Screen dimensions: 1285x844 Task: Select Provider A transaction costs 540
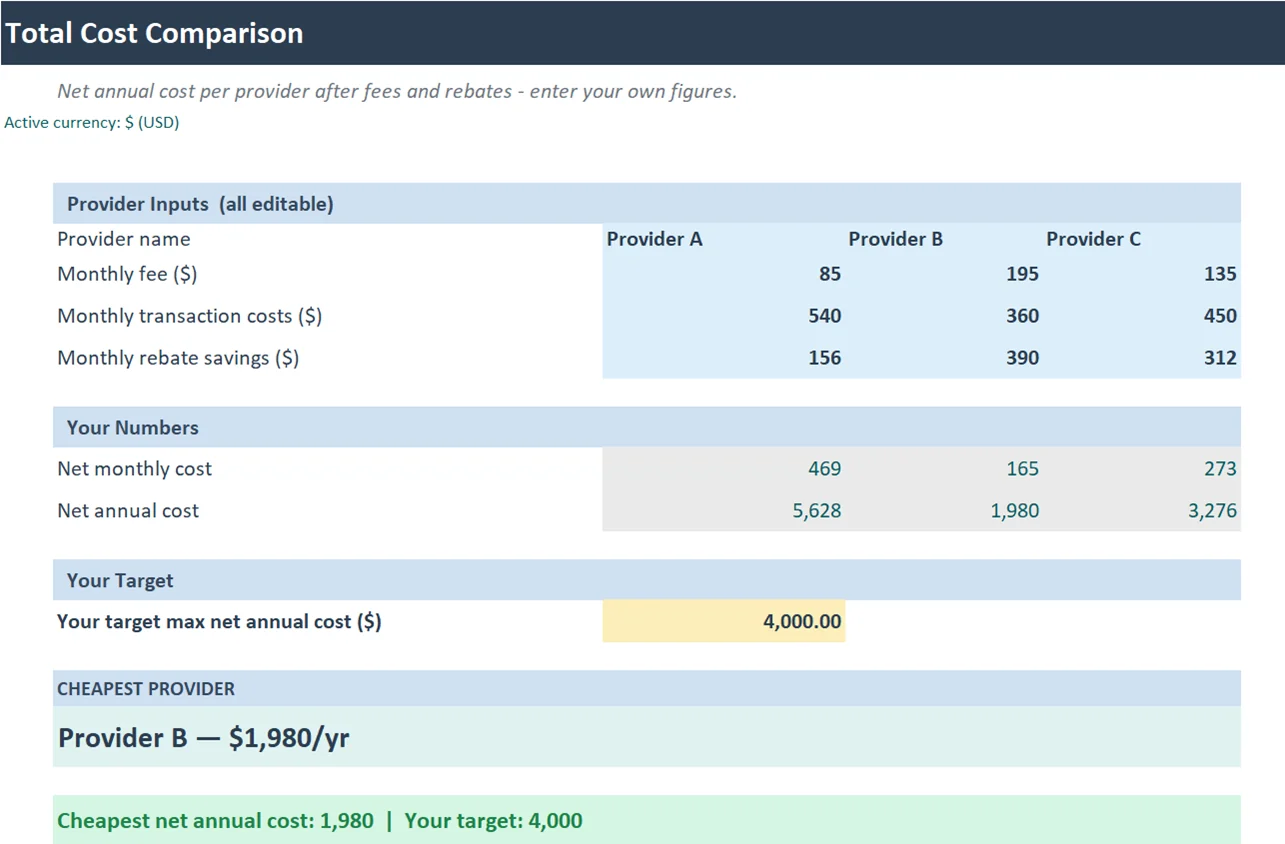click(x=724, y=316)
